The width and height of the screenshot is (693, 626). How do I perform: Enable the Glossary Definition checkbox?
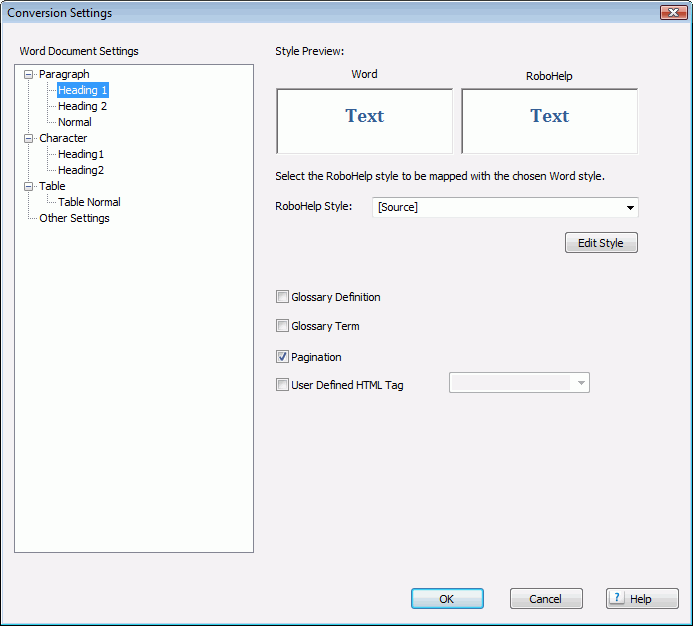(282, 297)
